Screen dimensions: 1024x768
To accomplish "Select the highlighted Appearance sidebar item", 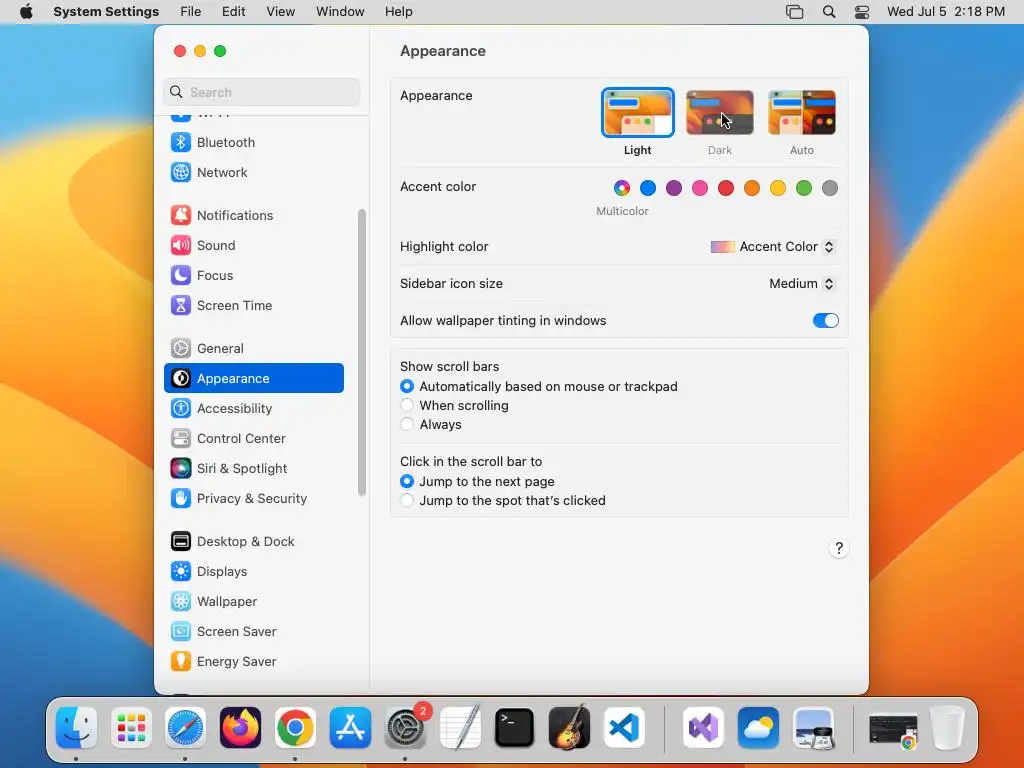I will click(x=253, y=379).
